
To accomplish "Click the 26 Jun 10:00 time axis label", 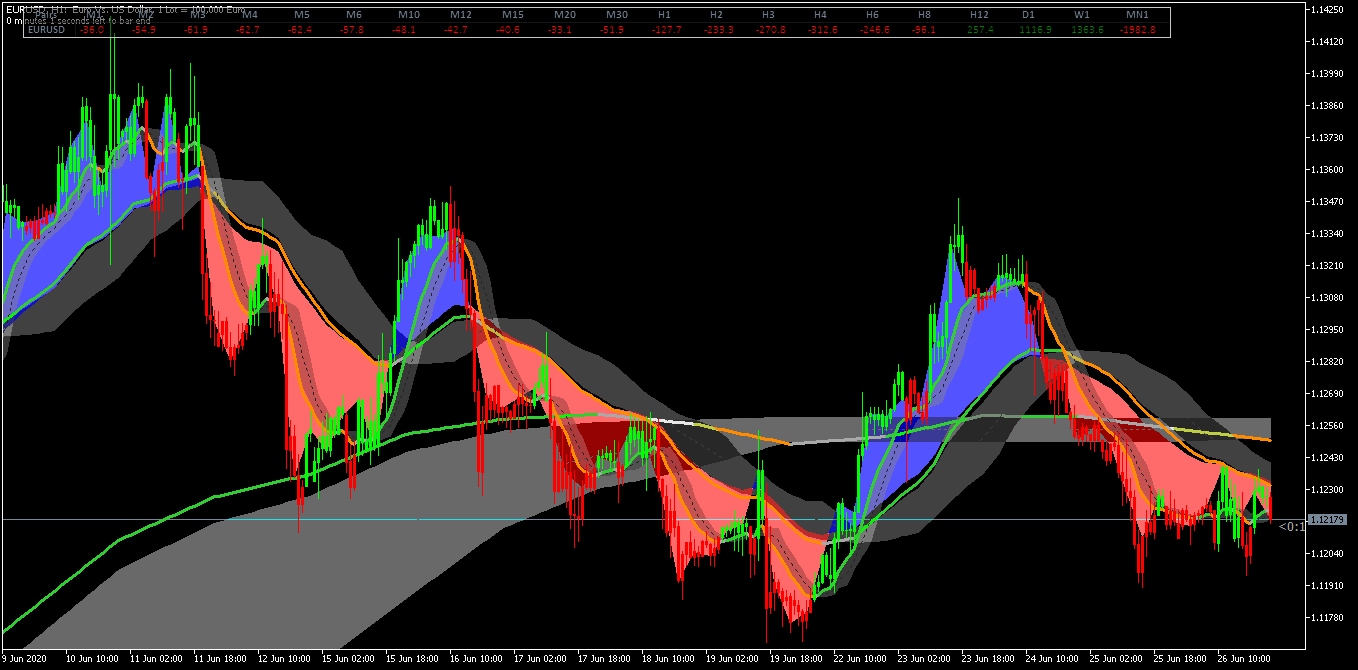I will coord(1246,660).
